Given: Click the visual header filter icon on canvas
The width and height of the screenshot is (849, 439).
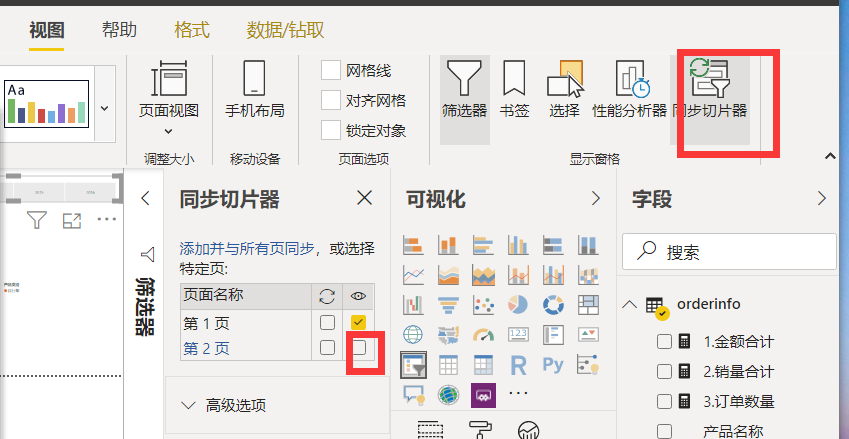Looking at the screenshot, I should (36, 220).
